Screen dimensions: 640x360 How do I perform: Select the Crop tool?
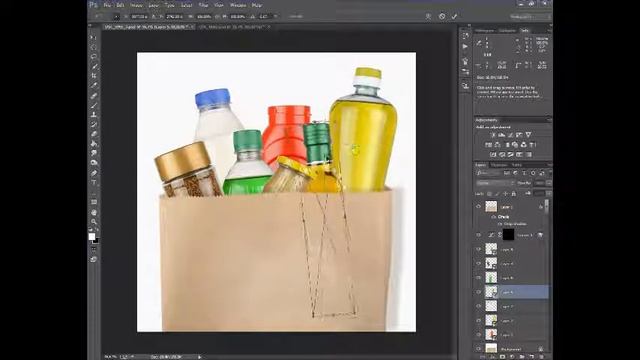click(94, 76)
